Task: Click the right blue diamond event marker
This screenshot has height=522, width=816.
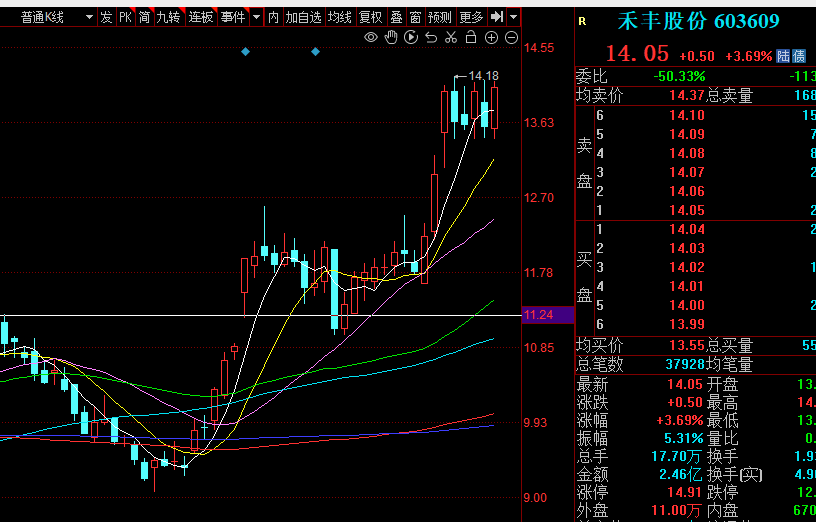Action: 315,52
